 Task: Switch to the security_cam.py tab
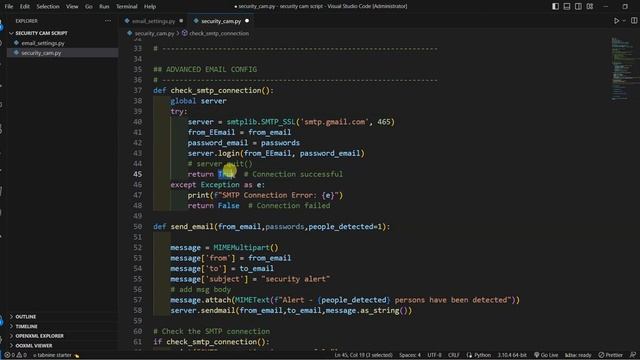(221, 21)
